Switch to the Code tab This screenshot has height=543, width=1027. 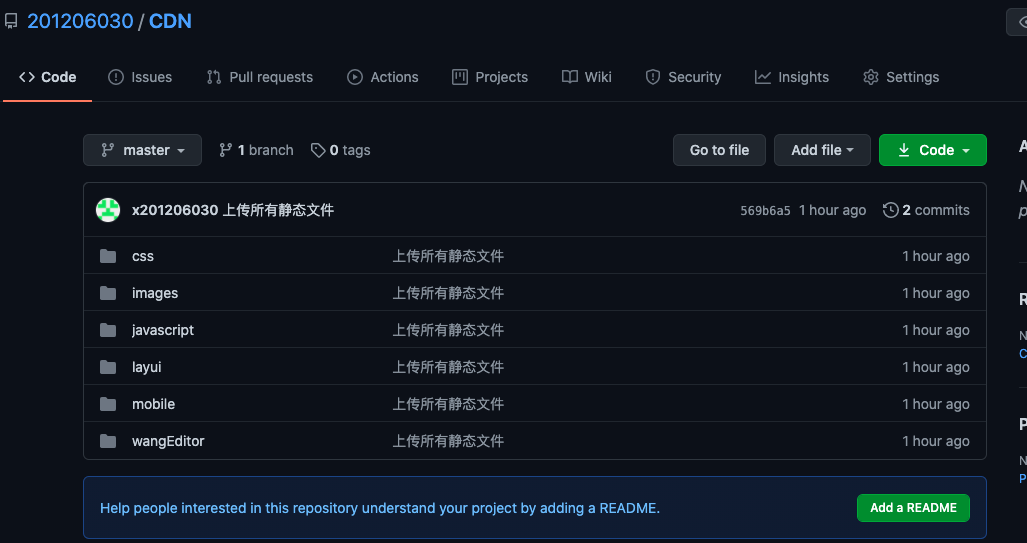(47, 77)
